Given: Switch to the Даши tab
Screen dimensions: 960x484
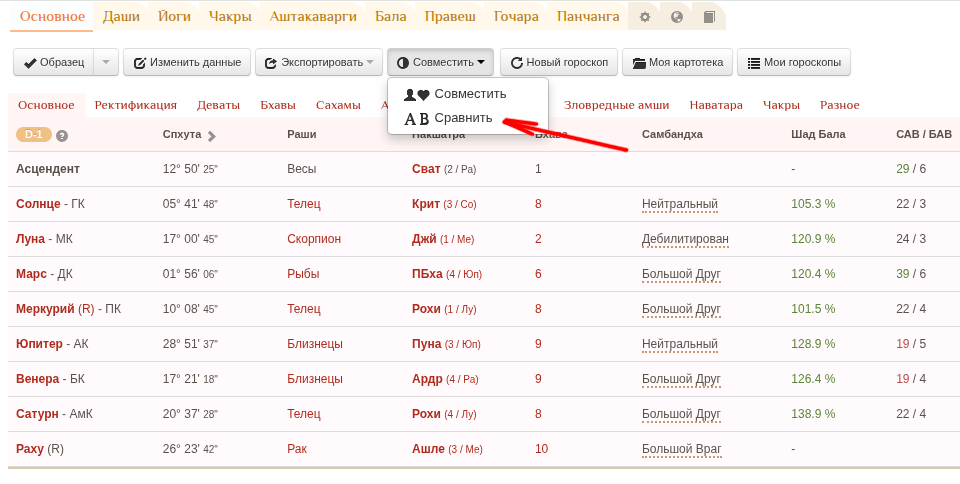Looking at the screenshot, I should [121, 17].
